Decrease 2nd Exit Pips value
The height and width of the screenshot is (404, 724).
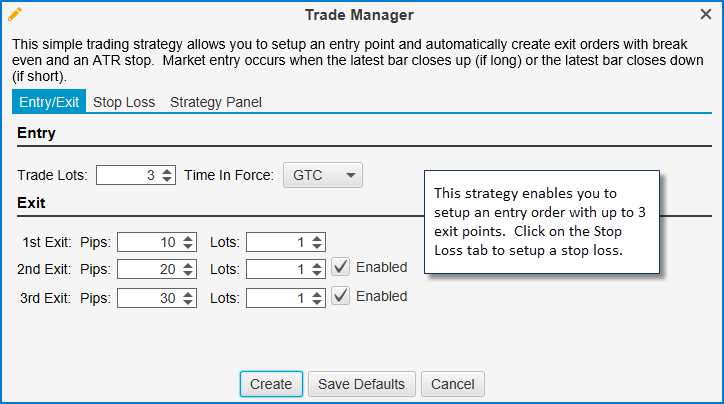click(x=187, y=273)
